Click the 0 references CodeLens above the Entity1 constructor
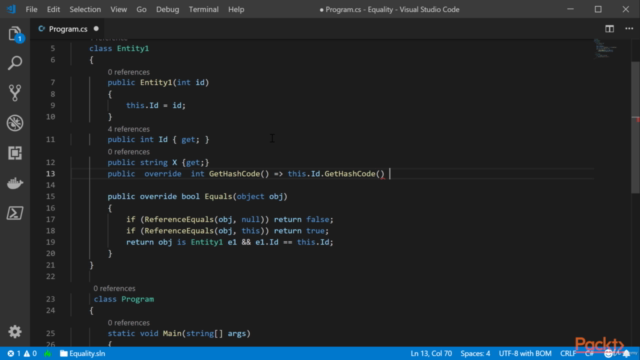Image resolution: width=640 pixels, height=360 pixels. (129, 72)
